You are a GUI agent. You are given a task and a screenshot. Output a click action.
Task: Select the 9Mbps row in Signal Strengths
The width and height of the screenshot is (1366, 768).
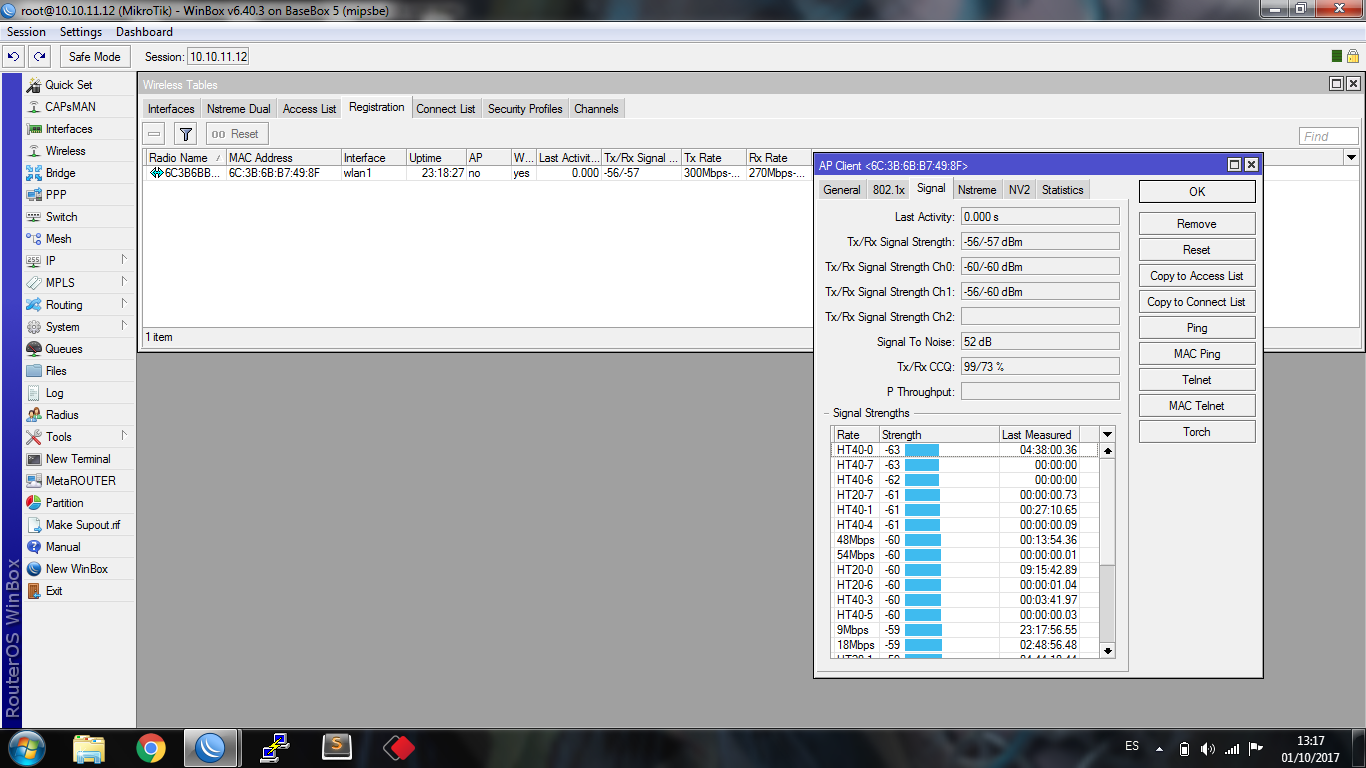click(x=966, y=630)
